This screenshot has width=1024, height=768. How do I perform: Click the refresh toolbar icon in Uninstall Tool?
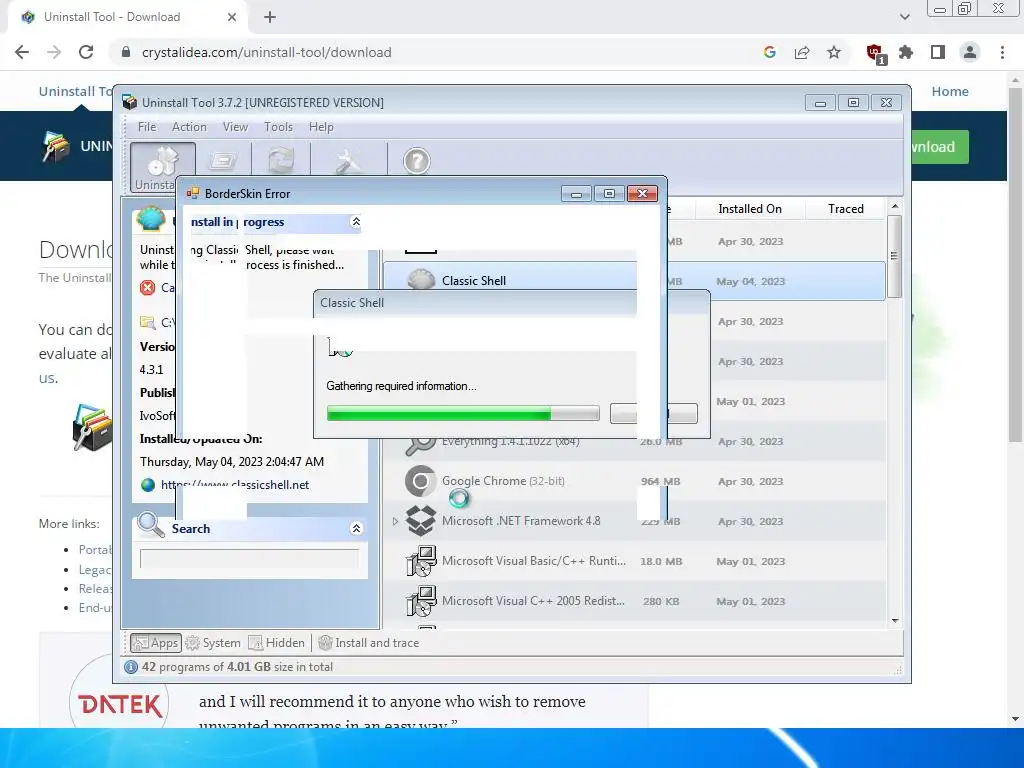(281, 161)
